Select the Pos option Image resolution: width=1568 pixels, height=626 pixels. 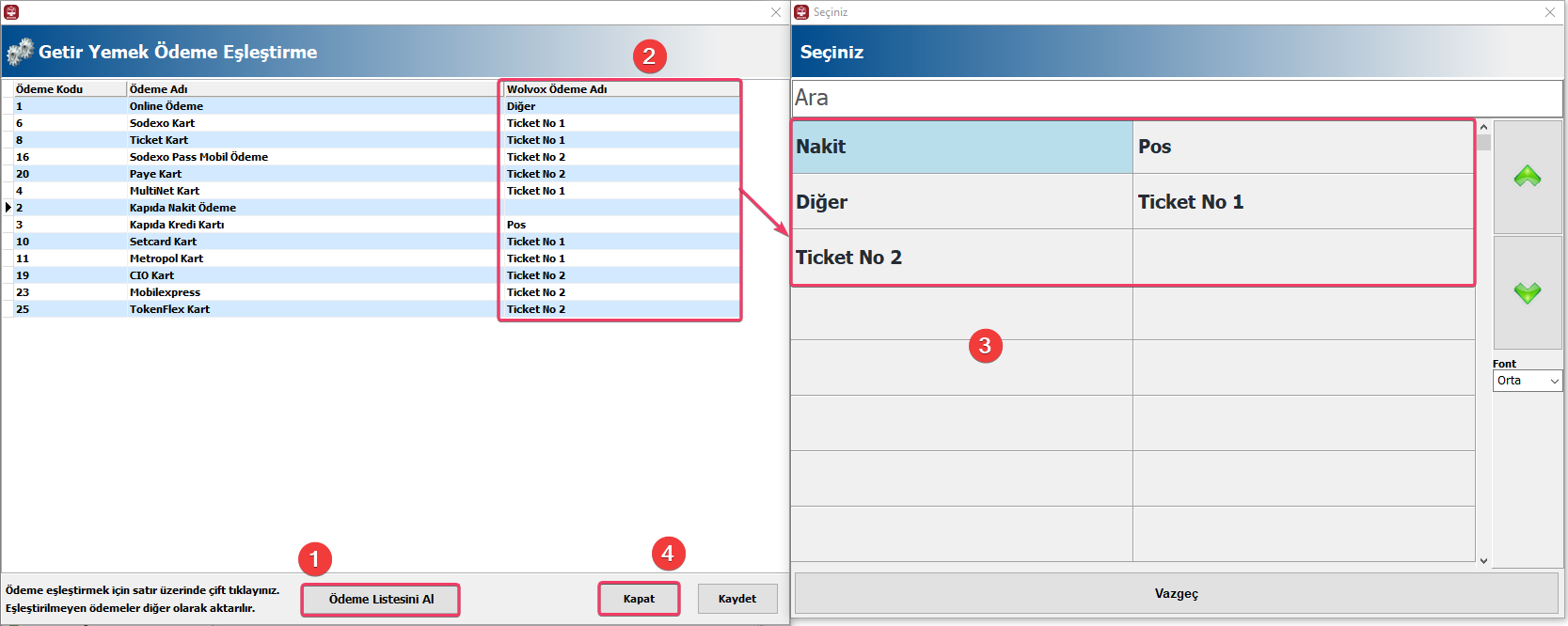[1303, 147]
